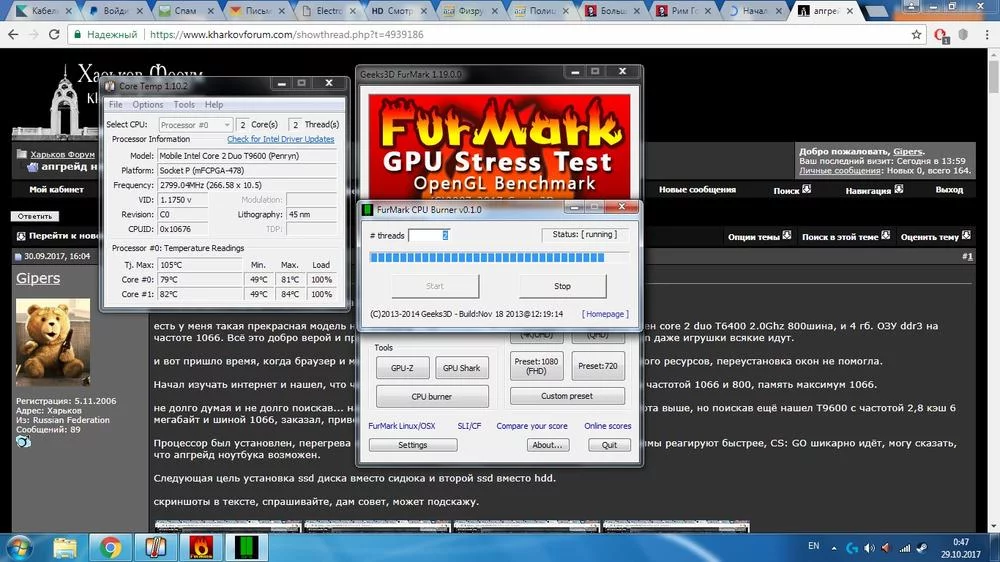
Task: Run Preset:1080 (FHD) benchmark
Action: click(x=536, y=366)
